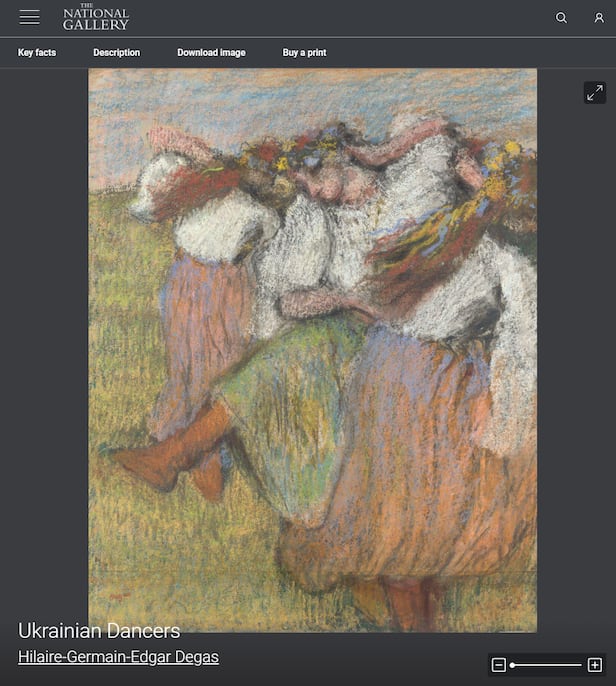Click the middle of the zoom slider track
The image size is (616, 686).
tap(546, 665)
